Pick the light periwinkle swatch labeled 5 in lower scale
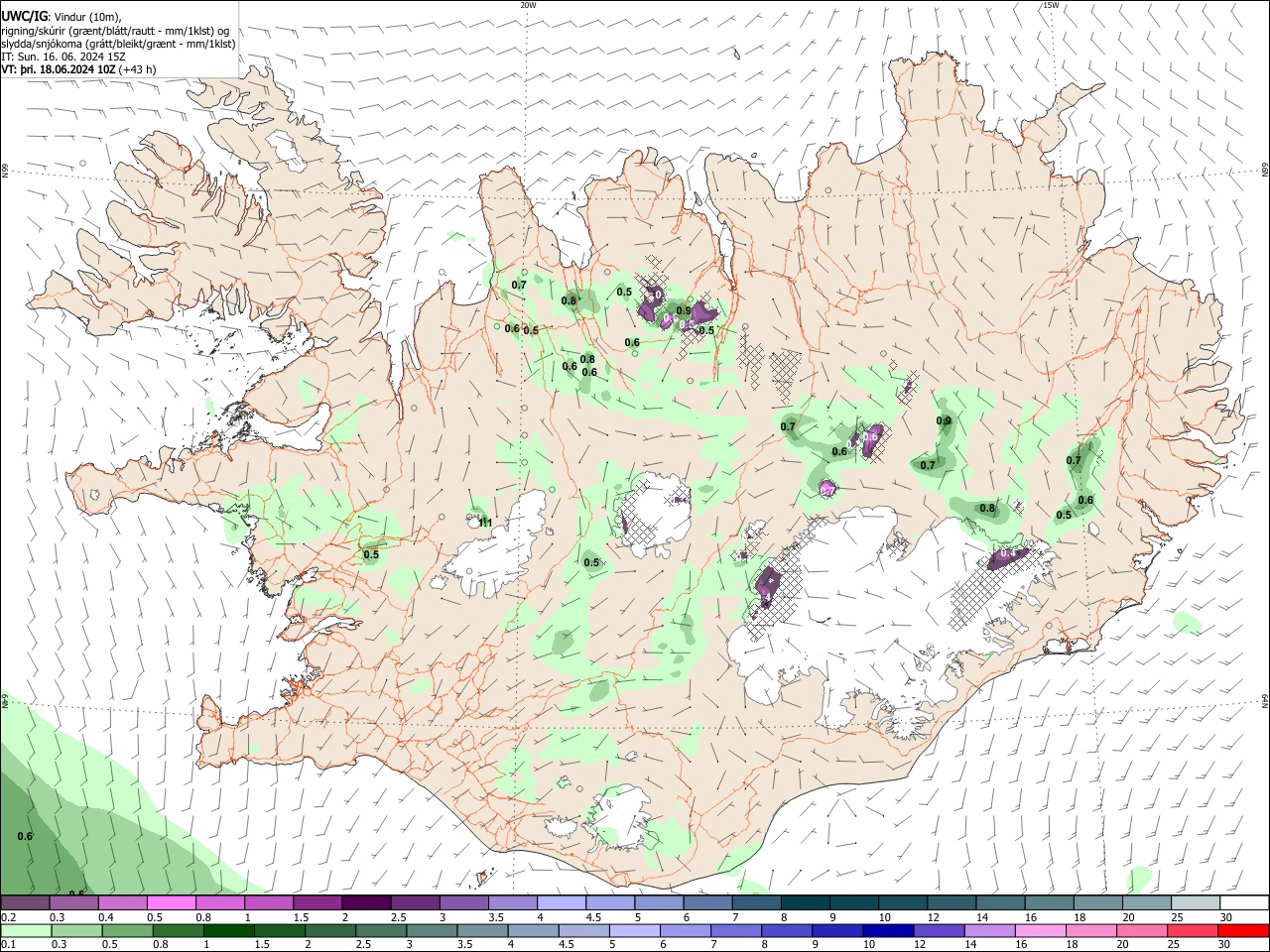The height and width of the screenshot is (952, 1270). [634, 930]
